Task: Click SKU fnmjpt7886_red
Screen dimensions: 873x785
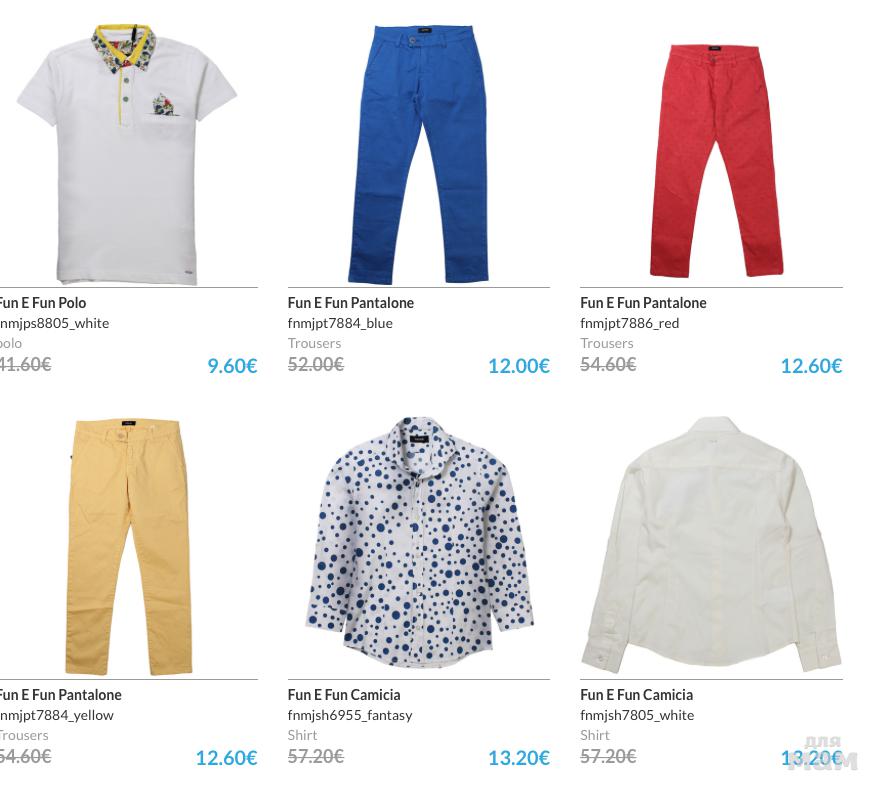Action: [630, 323]
